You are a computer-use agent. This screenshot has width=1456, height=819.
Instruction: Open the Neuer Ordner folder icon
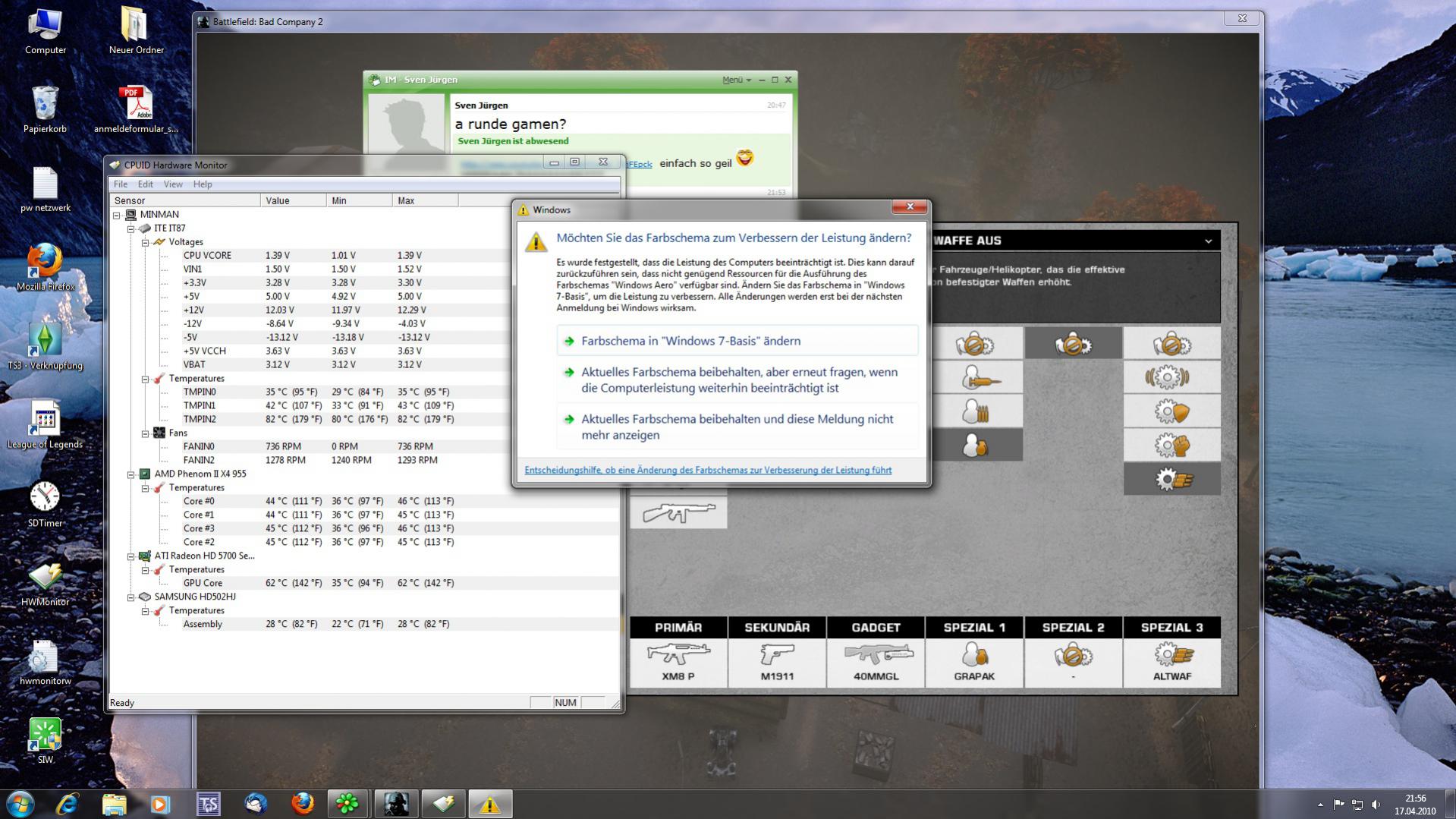point(136,31)
